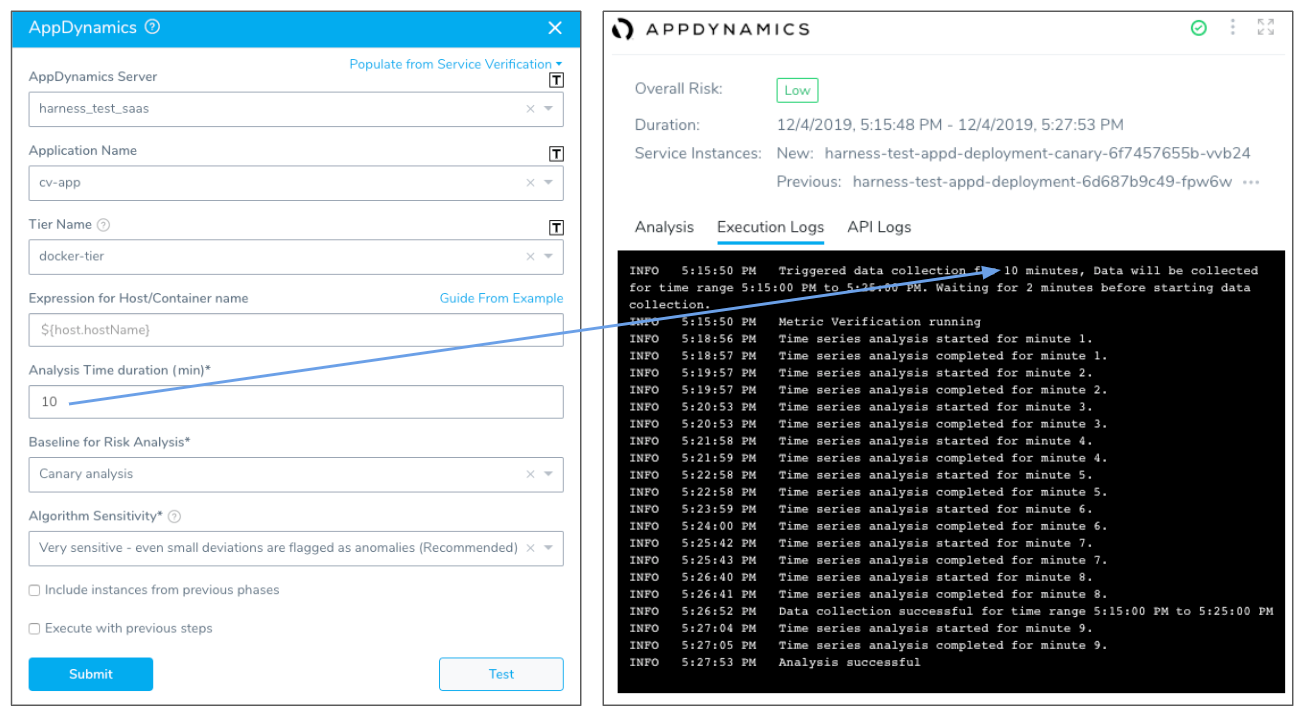Image resolution: width=1302 pixels, height=719 pixels.
Task: Click the Analysis Time duration field
Action: 296,402
